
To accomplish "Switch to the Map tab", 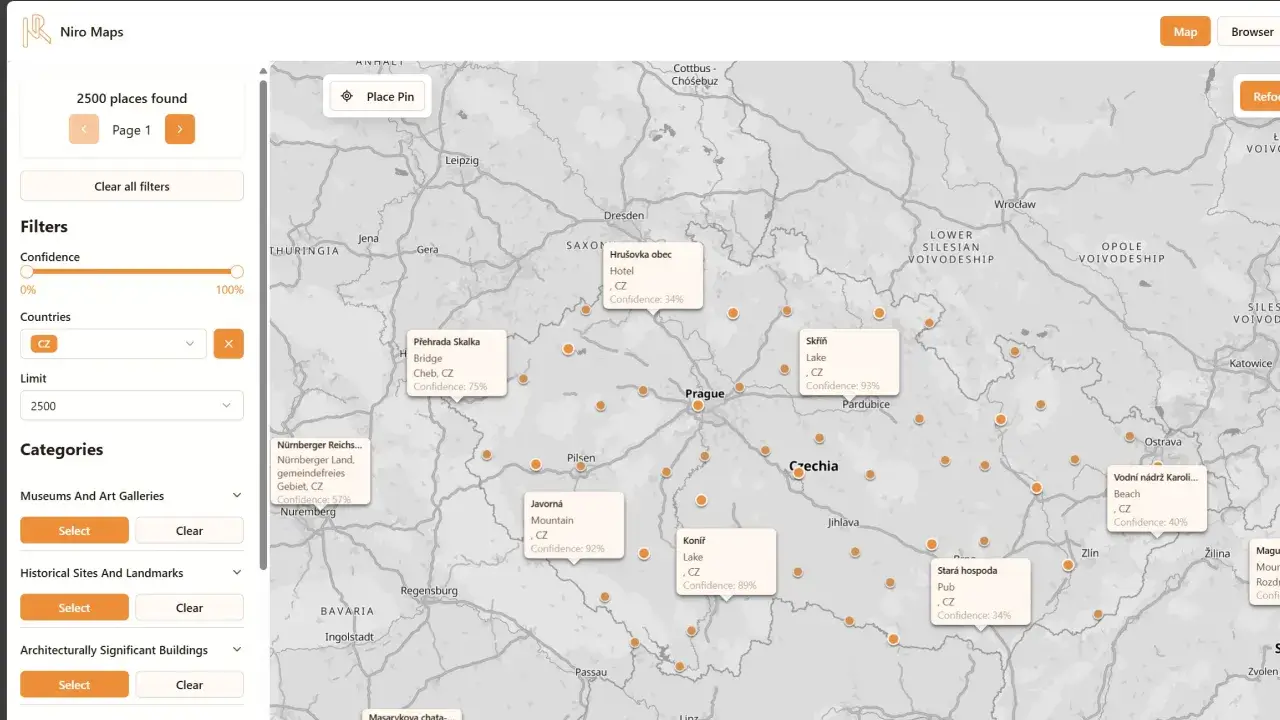I will click(x=1185, y=31).
